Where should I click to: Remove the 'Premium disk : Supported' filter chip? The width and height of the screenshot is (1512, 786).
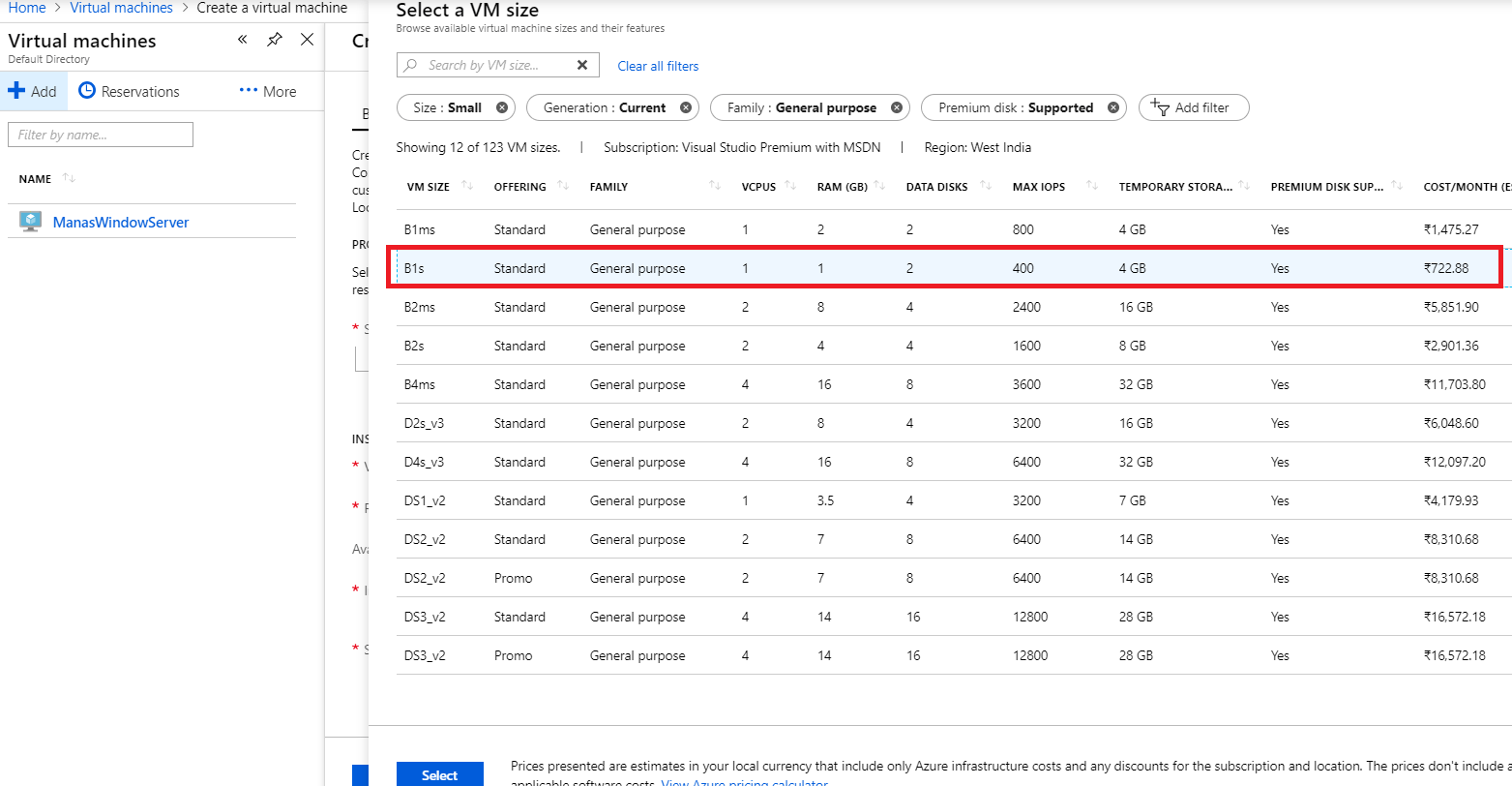1112,107
